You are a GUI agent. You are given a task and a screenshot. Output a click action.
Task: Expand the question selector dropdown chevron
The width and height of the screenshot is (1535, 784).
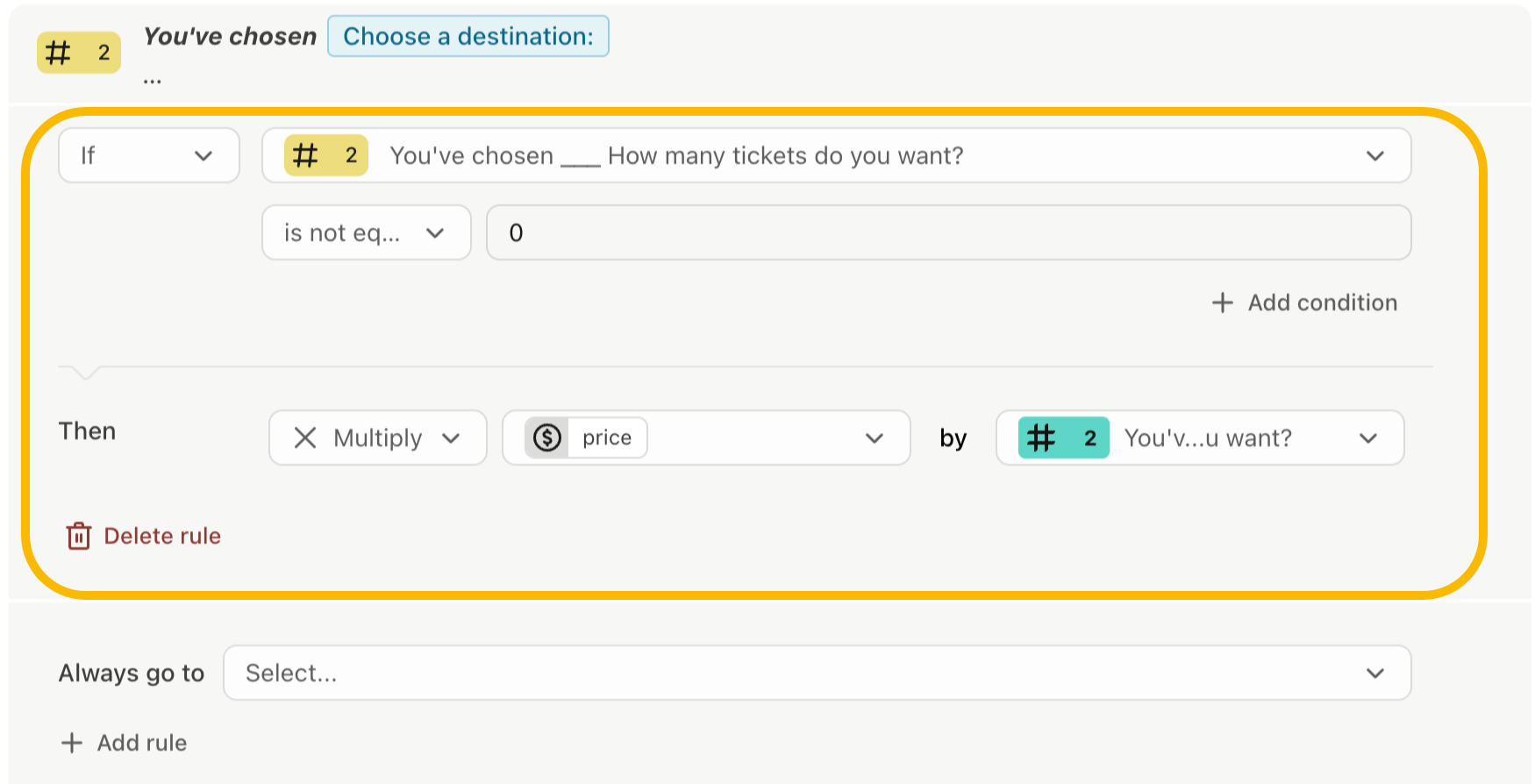click(x=1374, y=155)
